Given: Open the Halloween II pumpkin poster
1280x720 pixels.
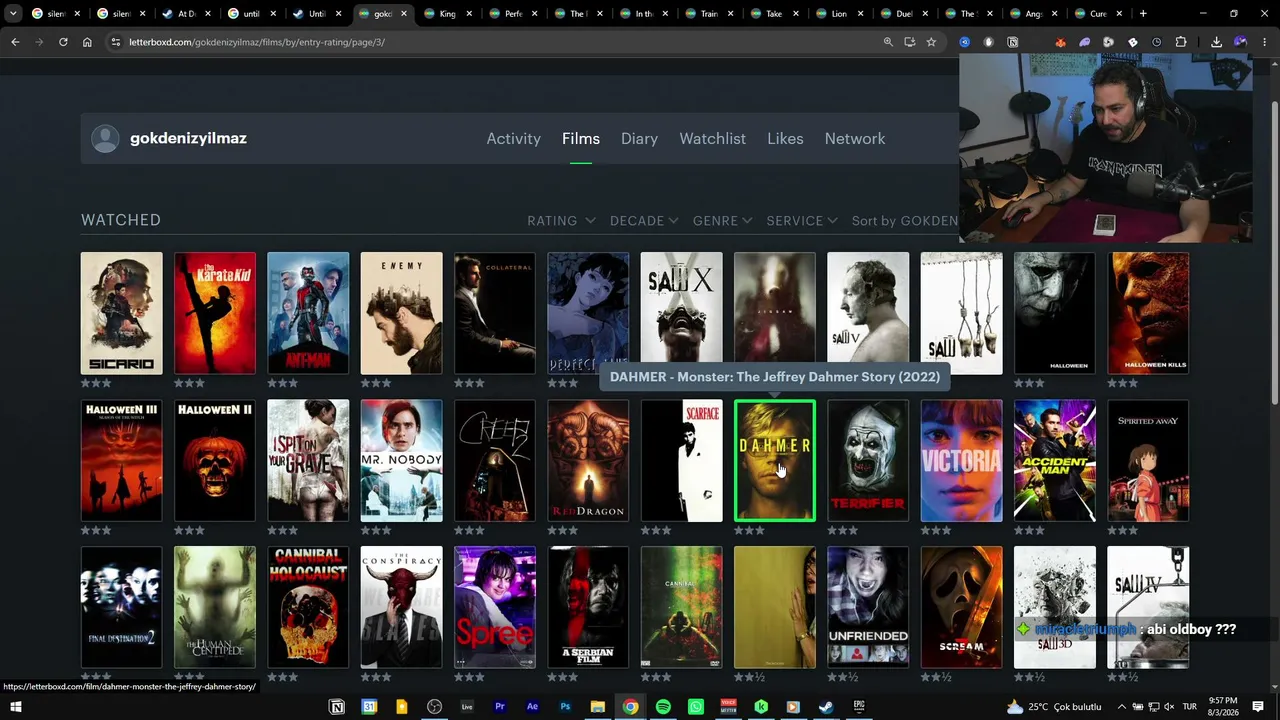Looking at the screenshot, I should point(215,461).
